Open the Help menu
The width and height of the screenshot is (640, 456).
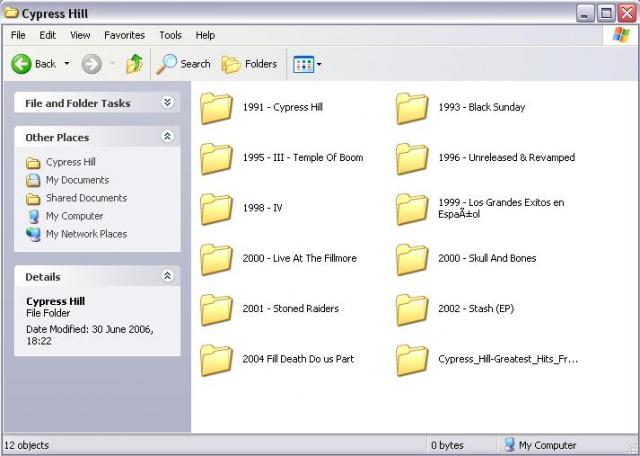[x=205, y=35]
